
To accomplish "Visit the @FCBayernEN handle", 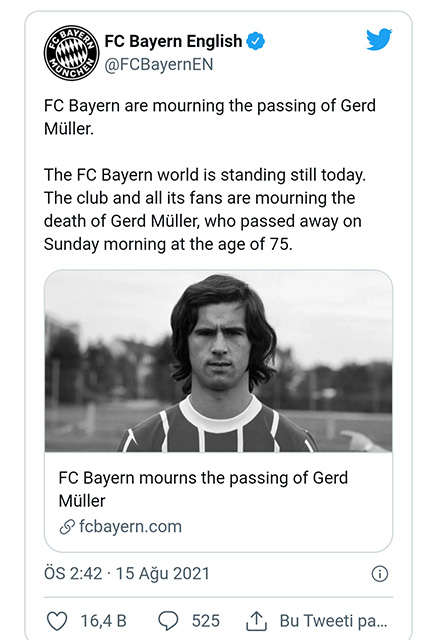I will [x=159, y=64].
